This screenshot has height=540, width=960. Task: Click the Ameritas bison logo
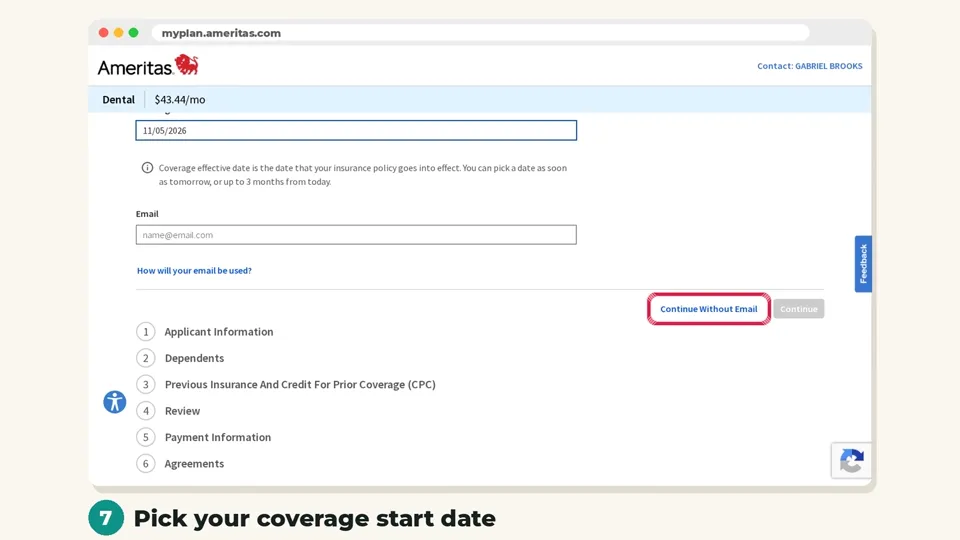(x=148, y=65)
